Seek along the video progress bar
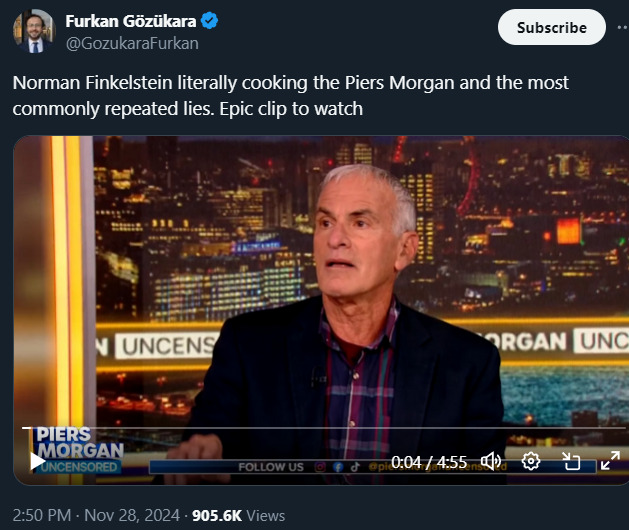 coord(321,428)
